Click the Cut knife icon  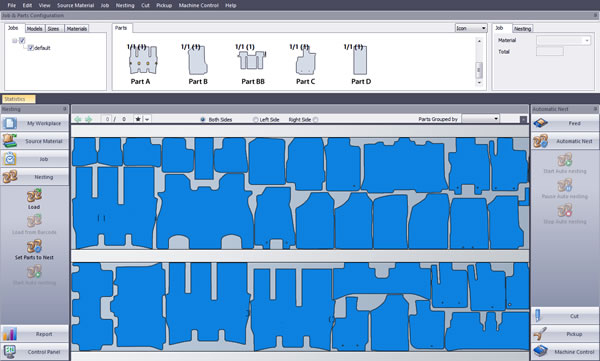pyautogui.click(x=538, y=316)
